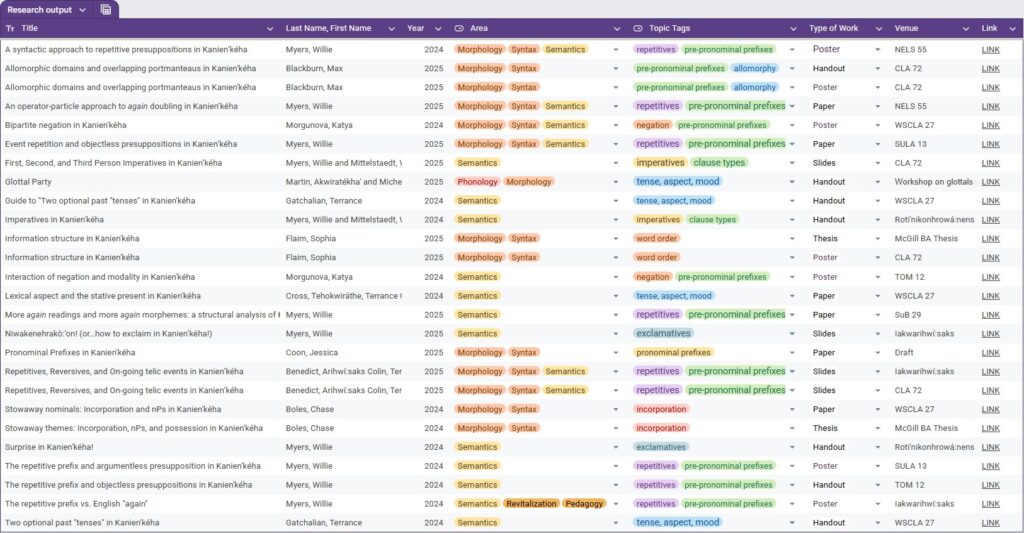Select the Revitalization area chip

coord(530,504)
